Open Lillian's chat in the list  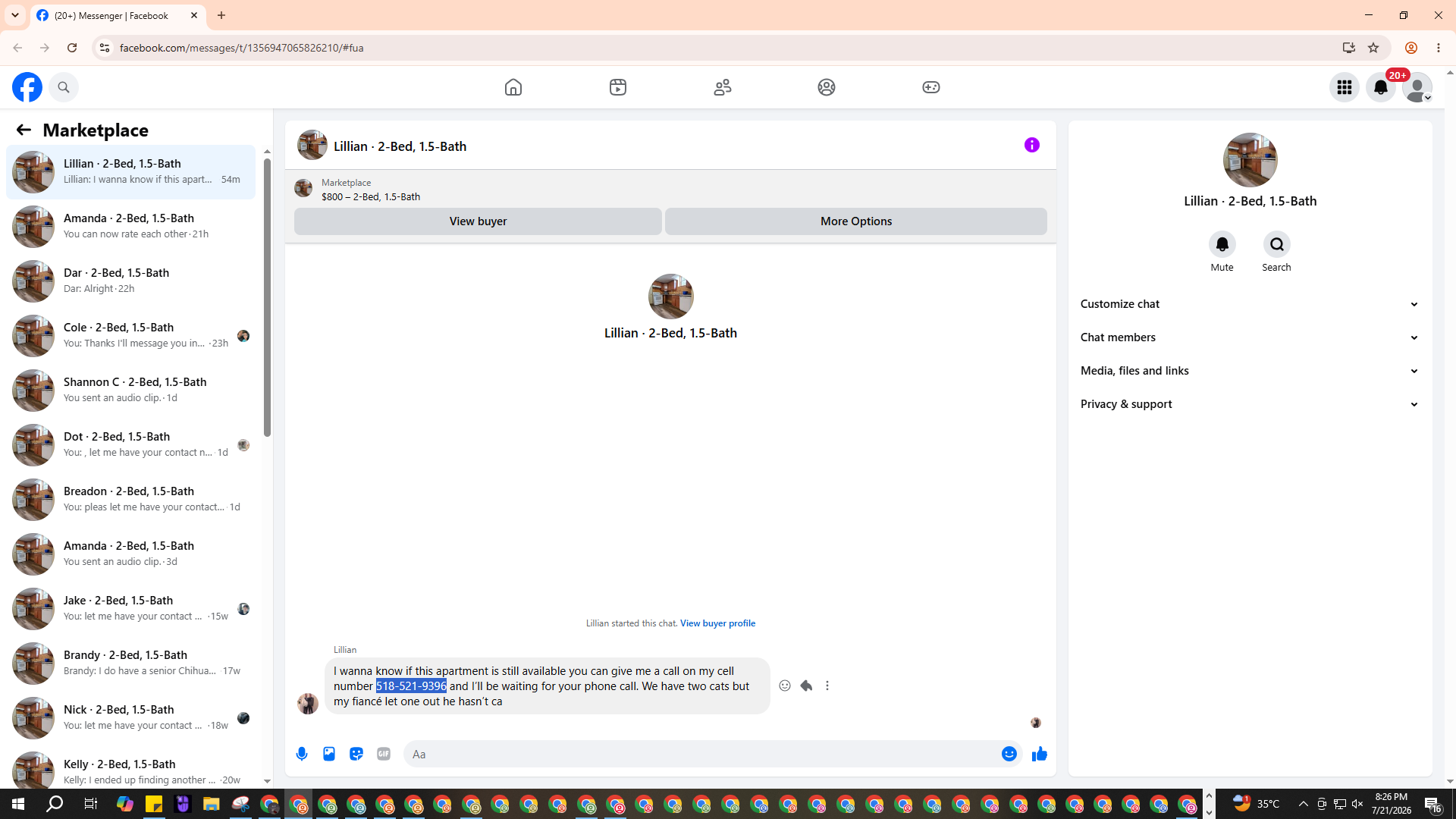point(131,172)
